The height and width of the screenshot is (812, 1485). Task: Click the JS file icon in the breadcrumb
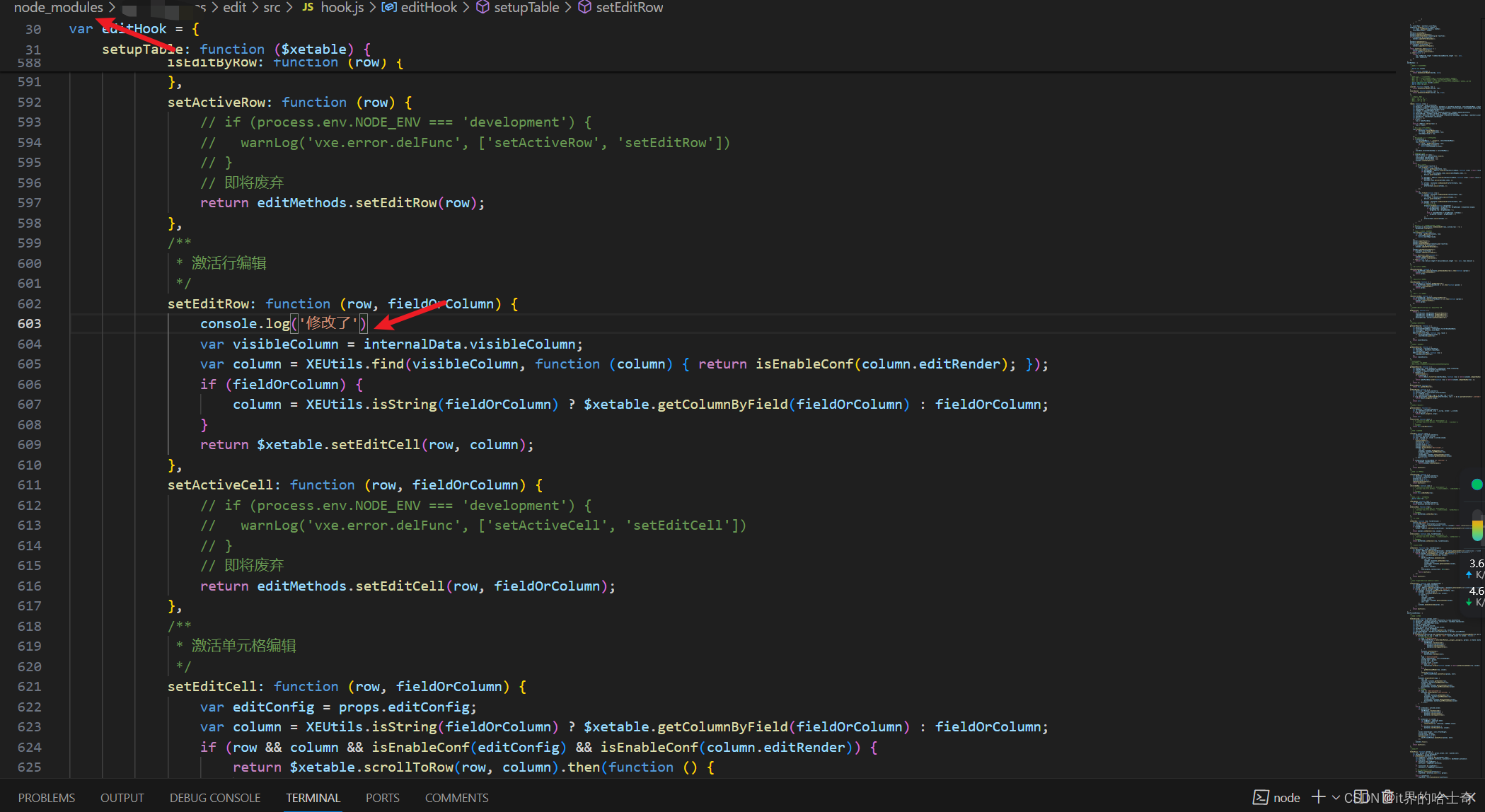pyautogui.click(x=308, y=7)
